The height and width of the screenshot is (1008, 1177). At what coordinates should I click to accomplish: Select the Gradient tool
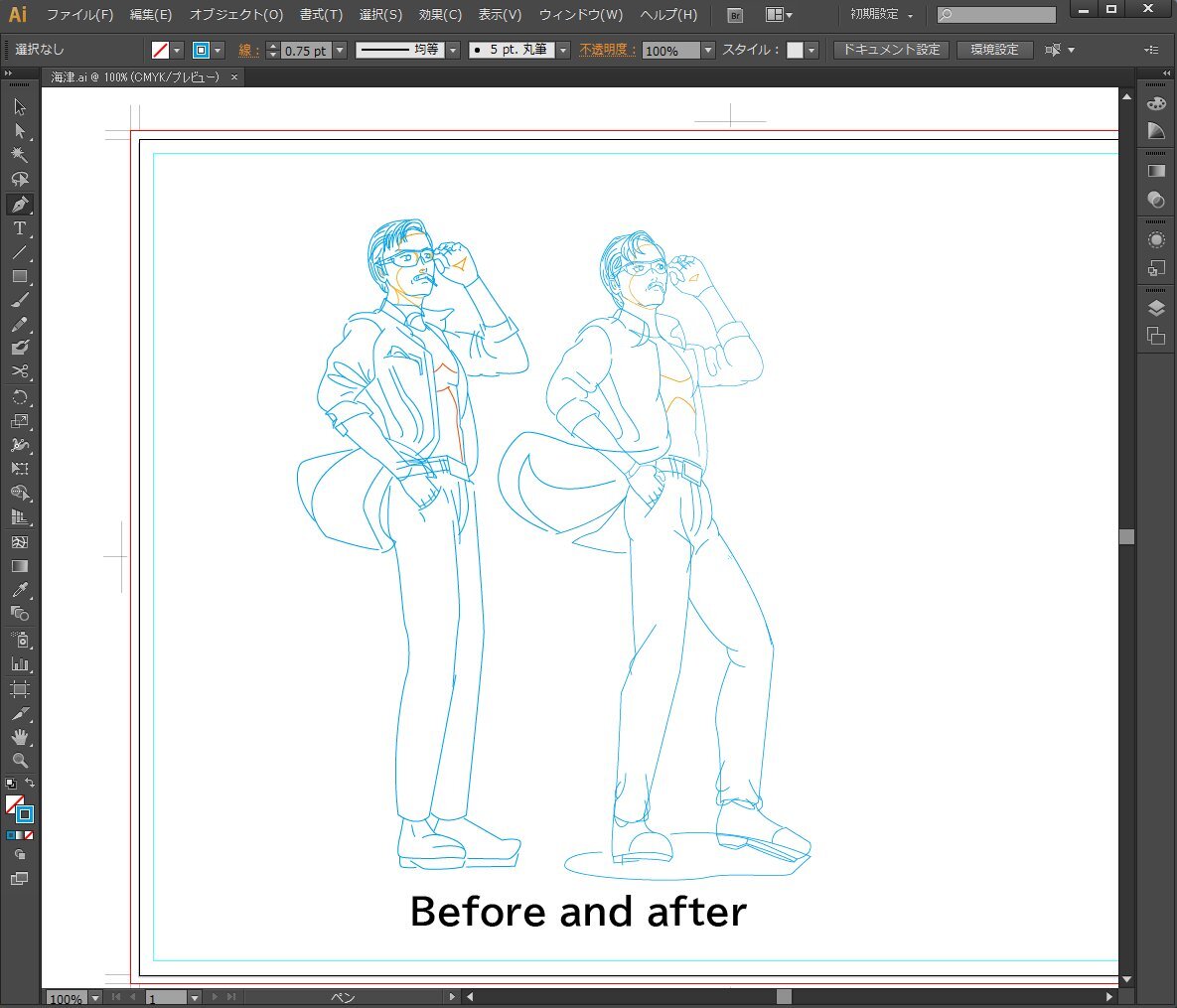[x=20, y=566]
